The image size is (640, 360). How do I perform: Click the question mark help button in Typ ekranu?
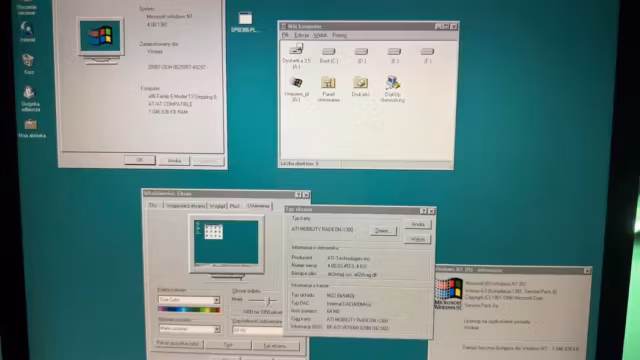point(423,211)
